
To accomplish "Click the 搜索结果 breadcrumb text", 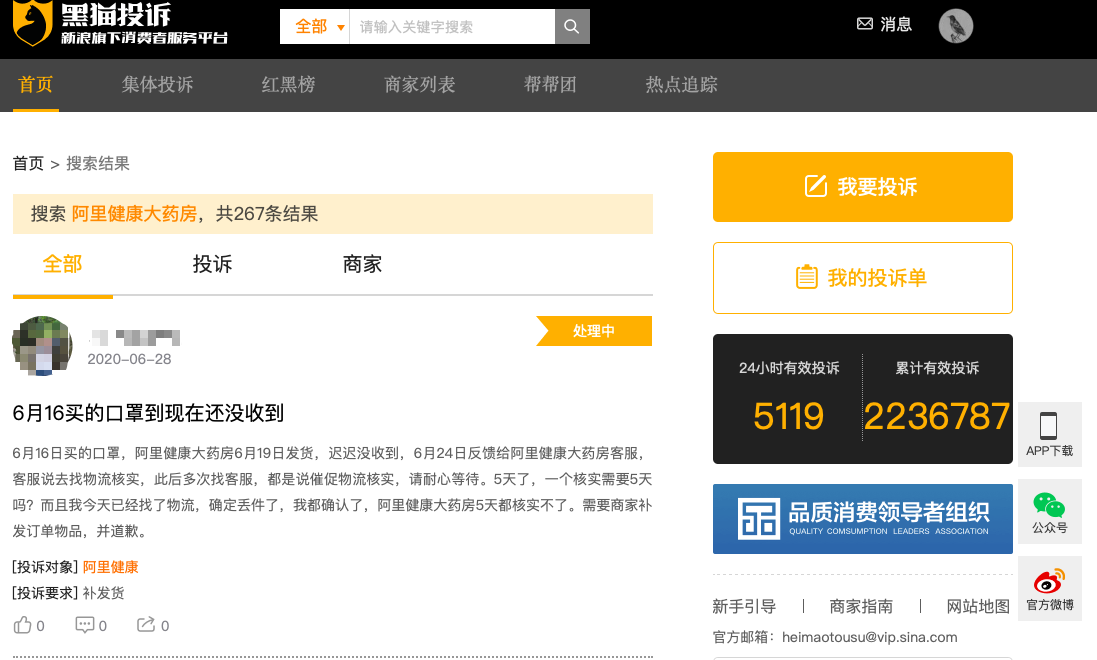I will tap(98, 164).
